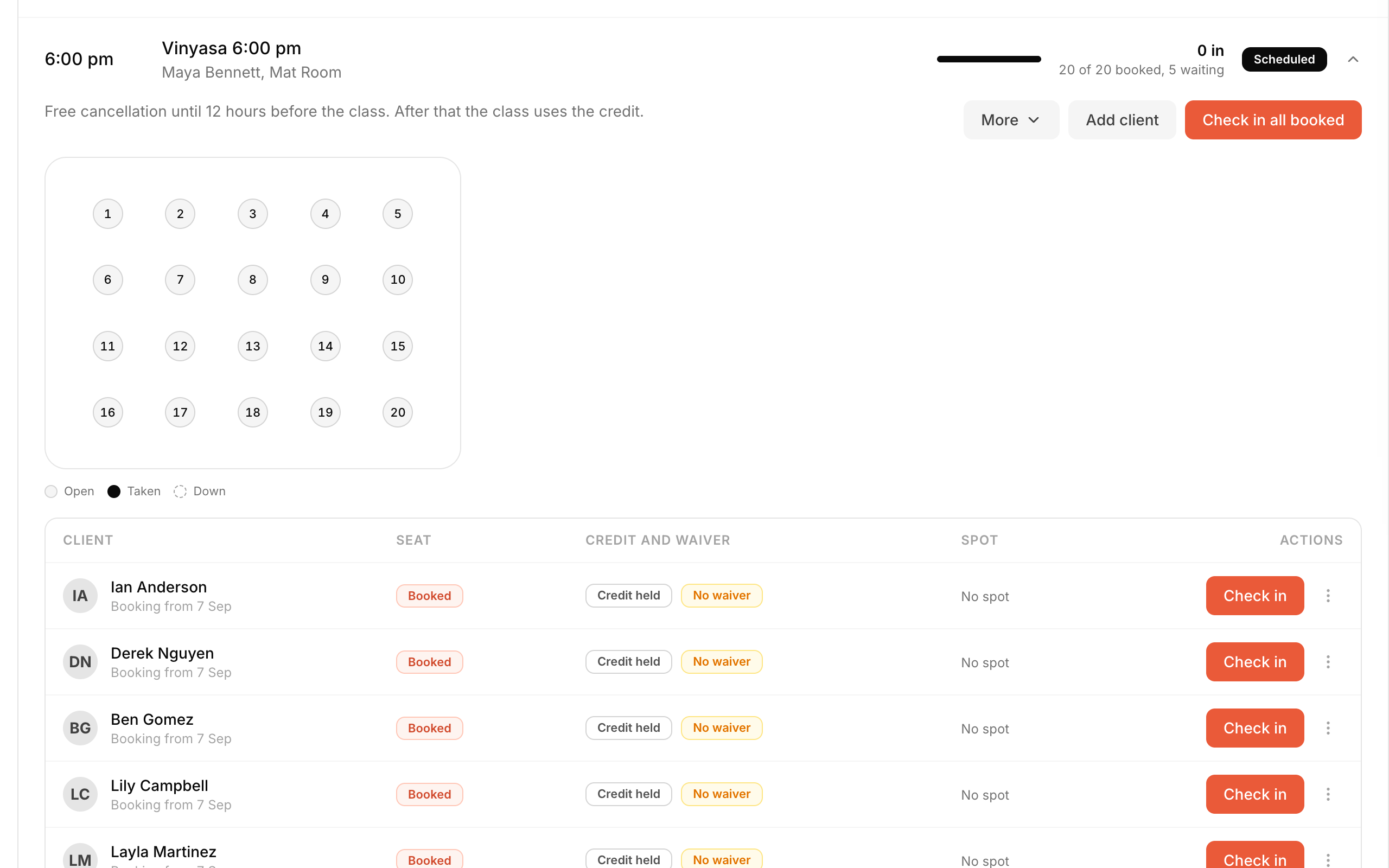Image resolution: width=1389 pixels, height=868 pixels.
Task: Click Lily Campbell's No spot text
Action: pyautogui.click(x=985, y=795)
